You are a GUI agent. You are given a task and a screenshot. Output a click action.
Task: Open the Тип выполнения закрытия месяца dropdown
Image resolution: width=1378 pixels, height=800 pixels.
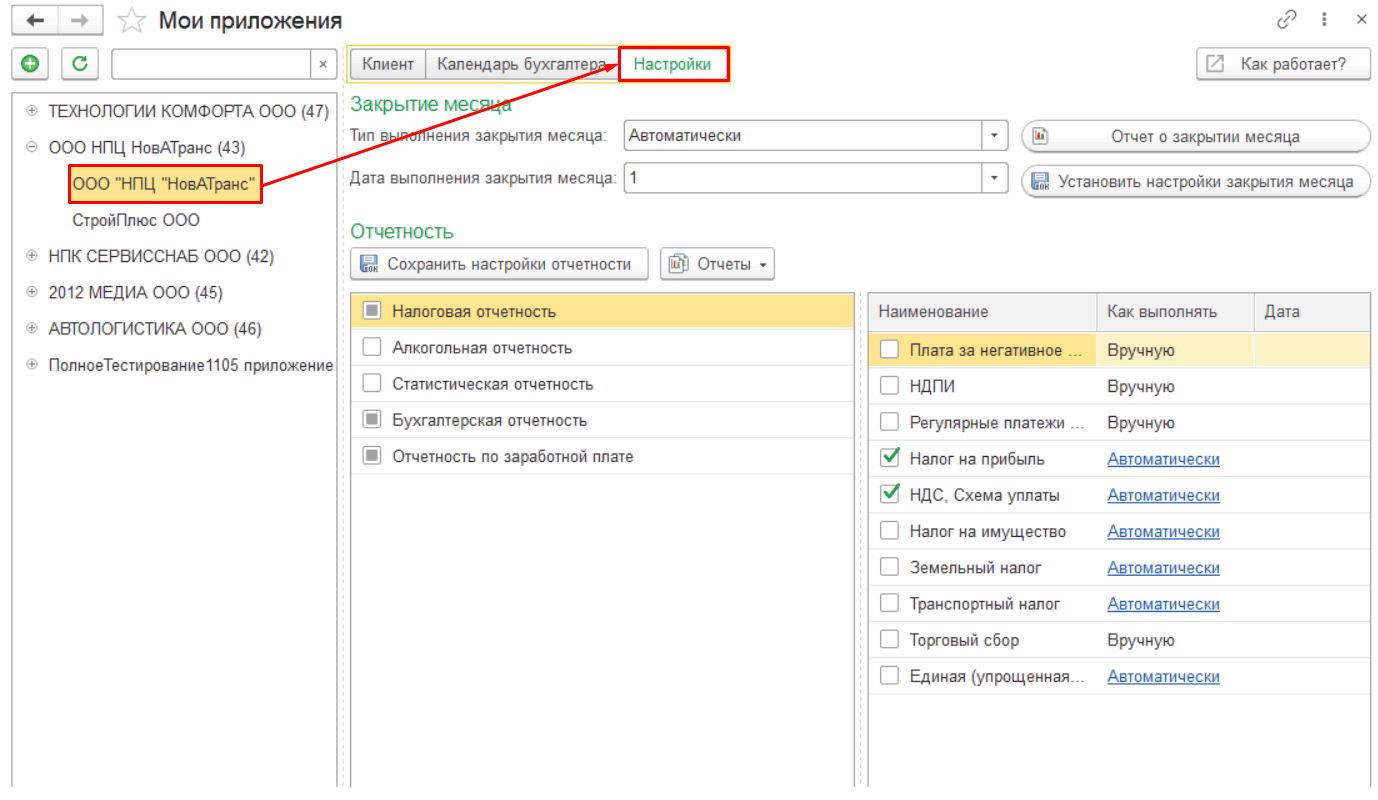(995, 135)
